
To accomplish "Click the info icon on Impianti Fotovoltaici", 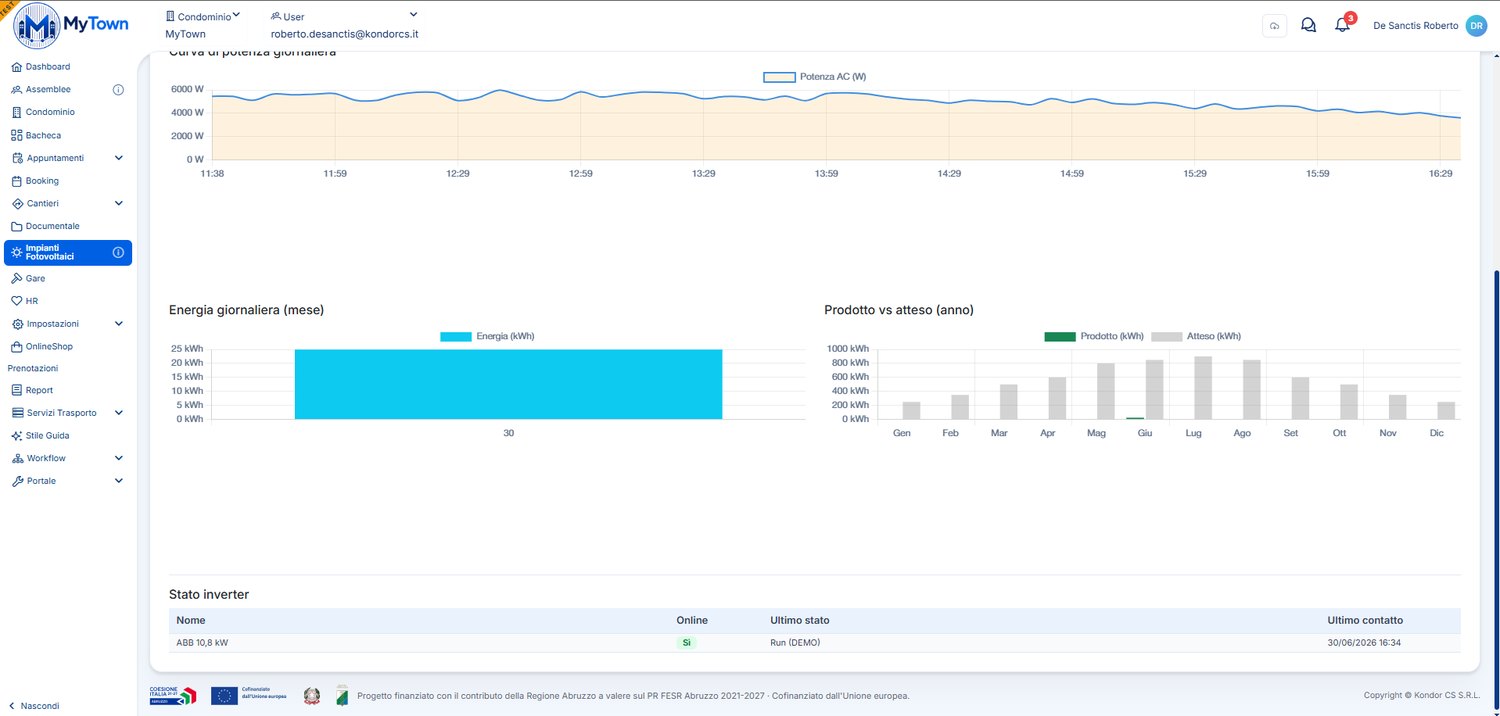I will [x=118, y=253].
